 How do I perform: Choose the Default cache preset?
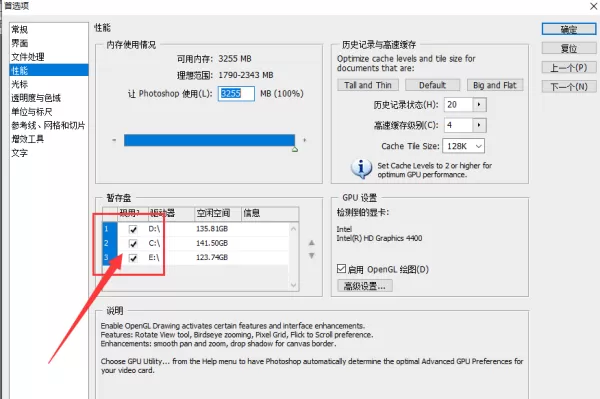pyautogui.click(x=432, y=85)
